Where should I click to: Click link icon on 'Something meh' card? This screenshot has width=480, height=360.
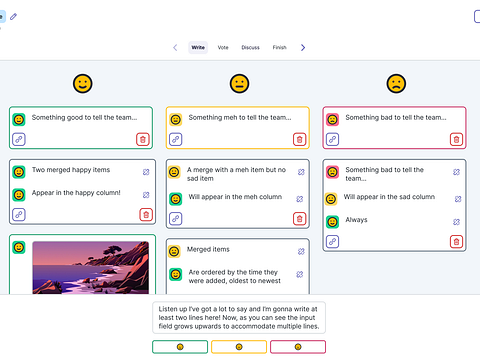coord(176,139)
